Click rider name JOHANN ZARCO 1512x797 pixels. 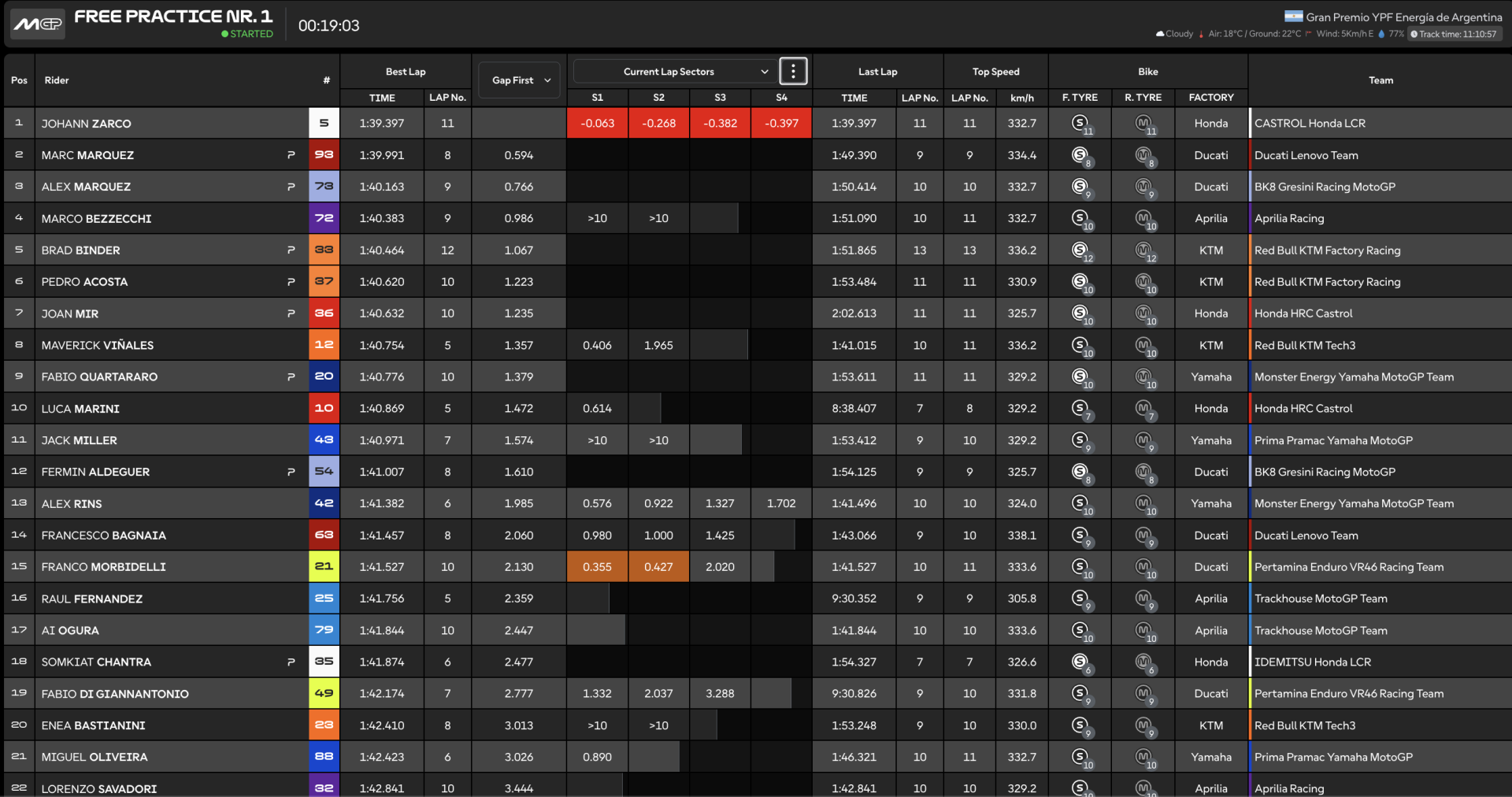coord(87,124)
